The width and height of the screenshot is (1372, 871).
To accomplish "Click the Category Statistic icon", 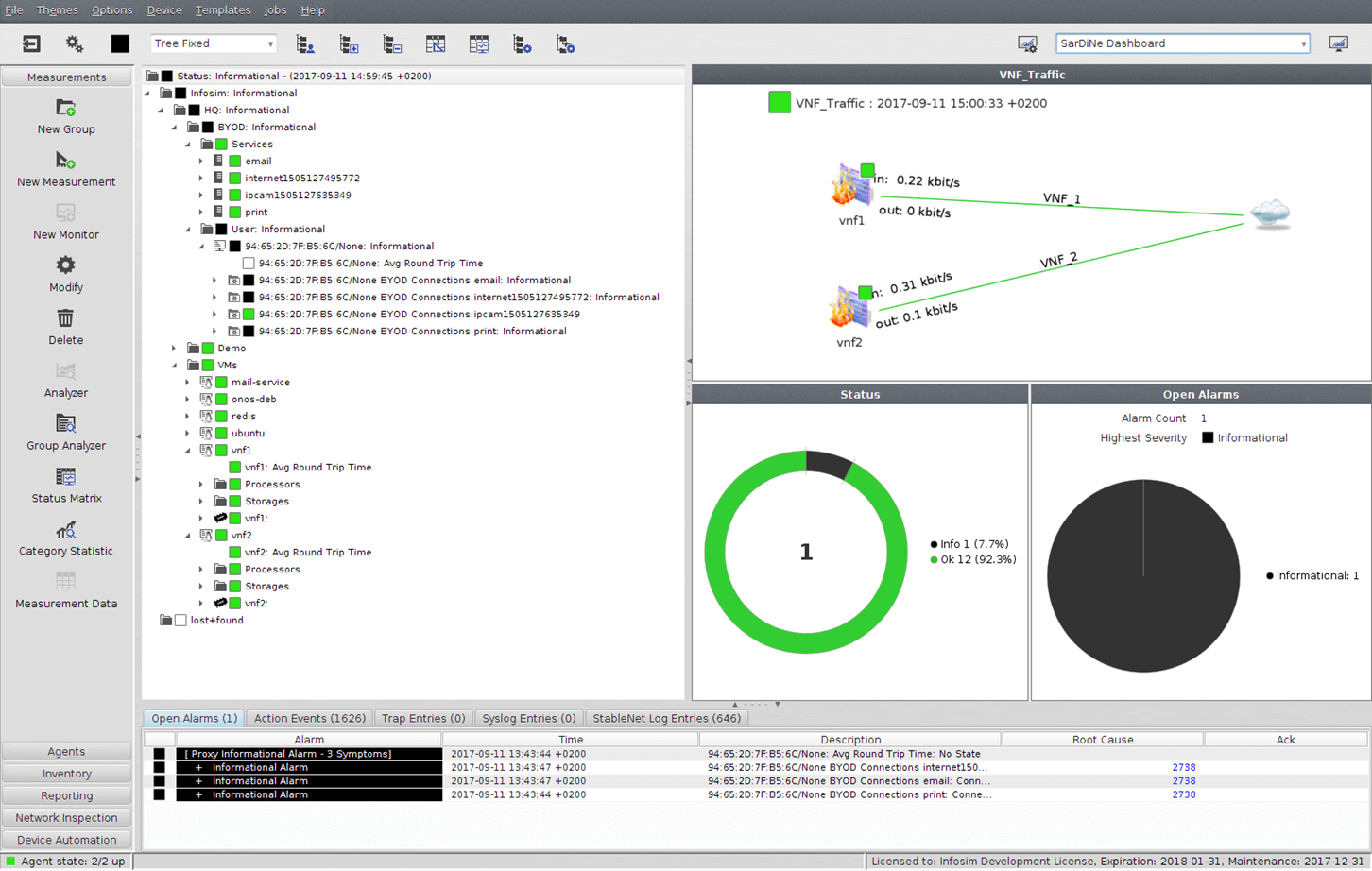I will 65,531.
